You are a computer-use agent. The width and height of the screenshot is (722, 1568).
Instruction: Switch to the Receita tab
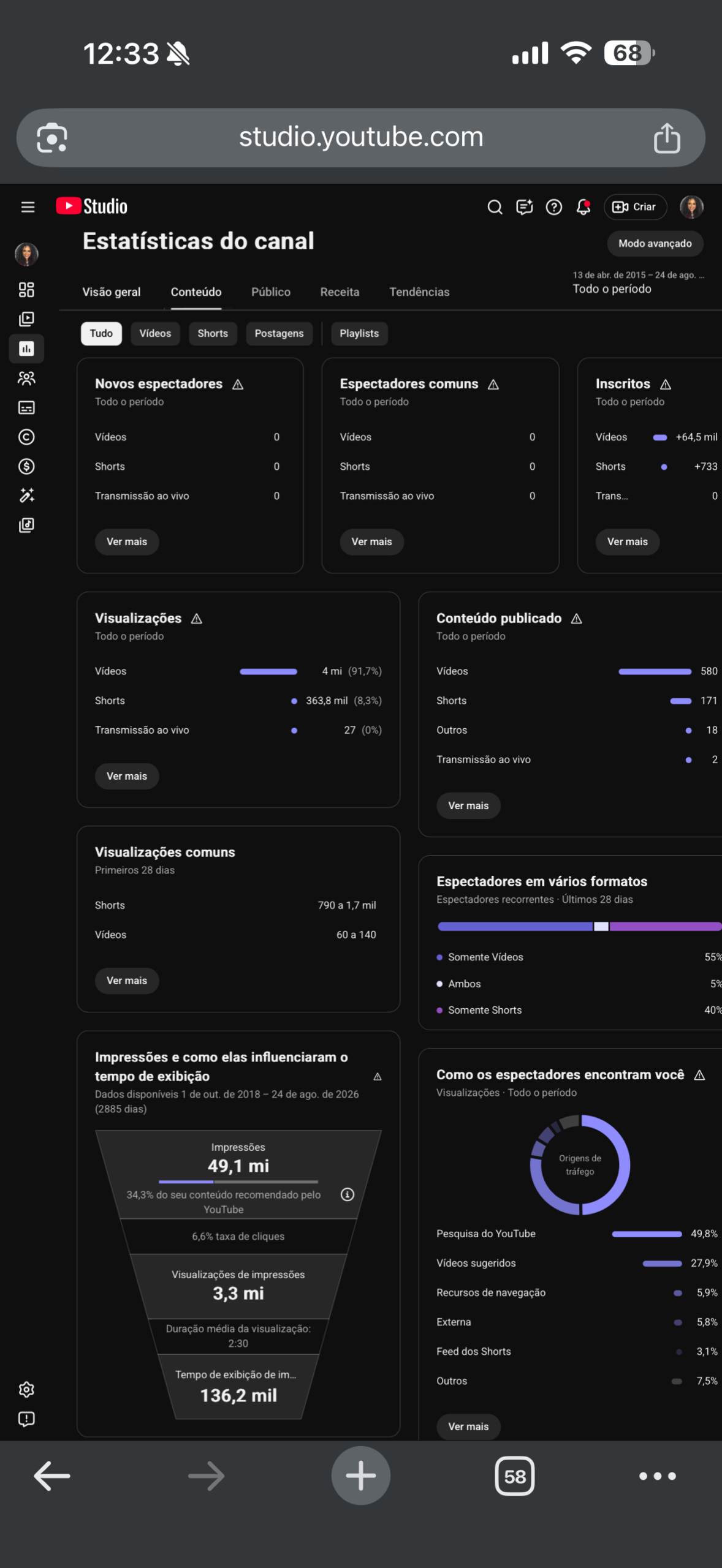tap(340, 292)
